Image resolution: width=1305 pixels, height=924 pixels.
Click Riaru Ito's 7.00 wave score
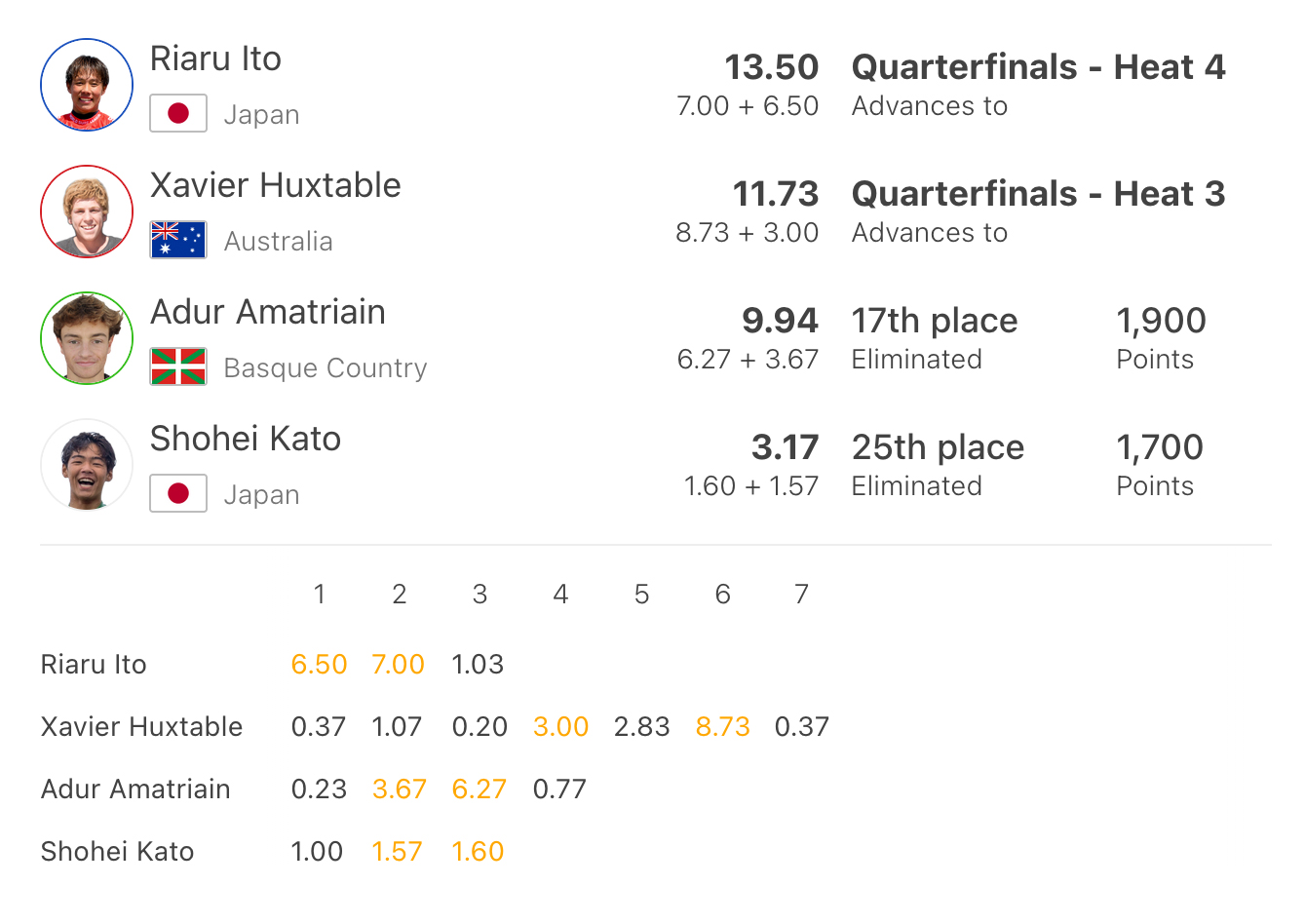(x=398, y=664)
